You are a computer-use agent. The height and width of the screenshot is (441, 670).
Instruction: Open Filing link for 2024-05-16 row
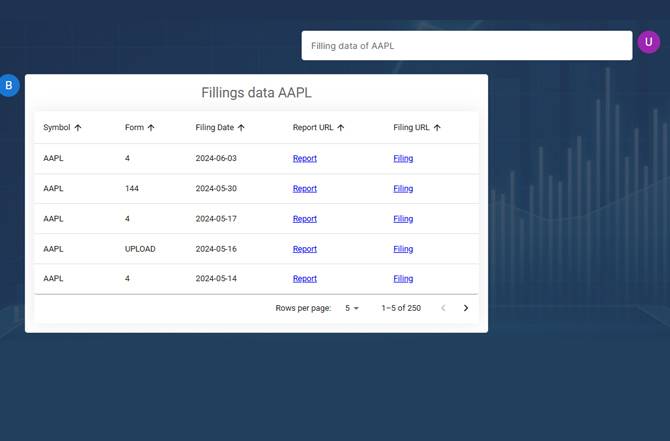(x=403, y=249)
